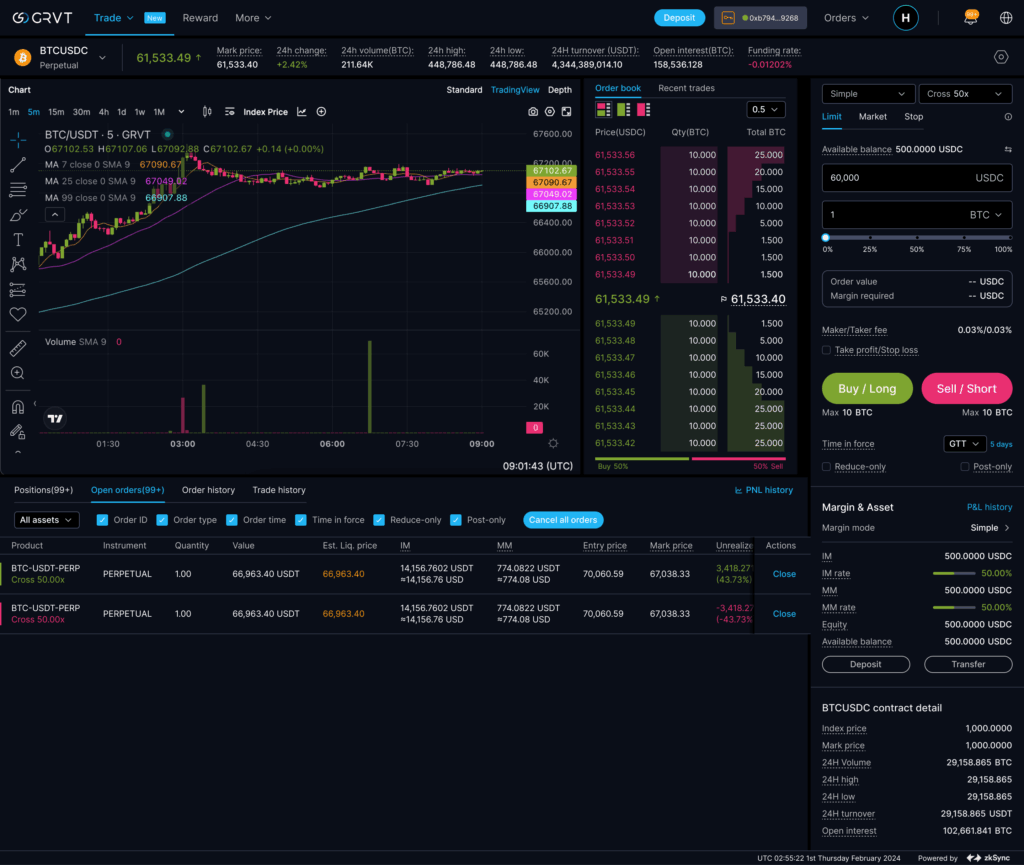Toggle the Order ID checkbox
Image resolution: width=1024 pixels, height=865 pixels.
click(102, 520)
